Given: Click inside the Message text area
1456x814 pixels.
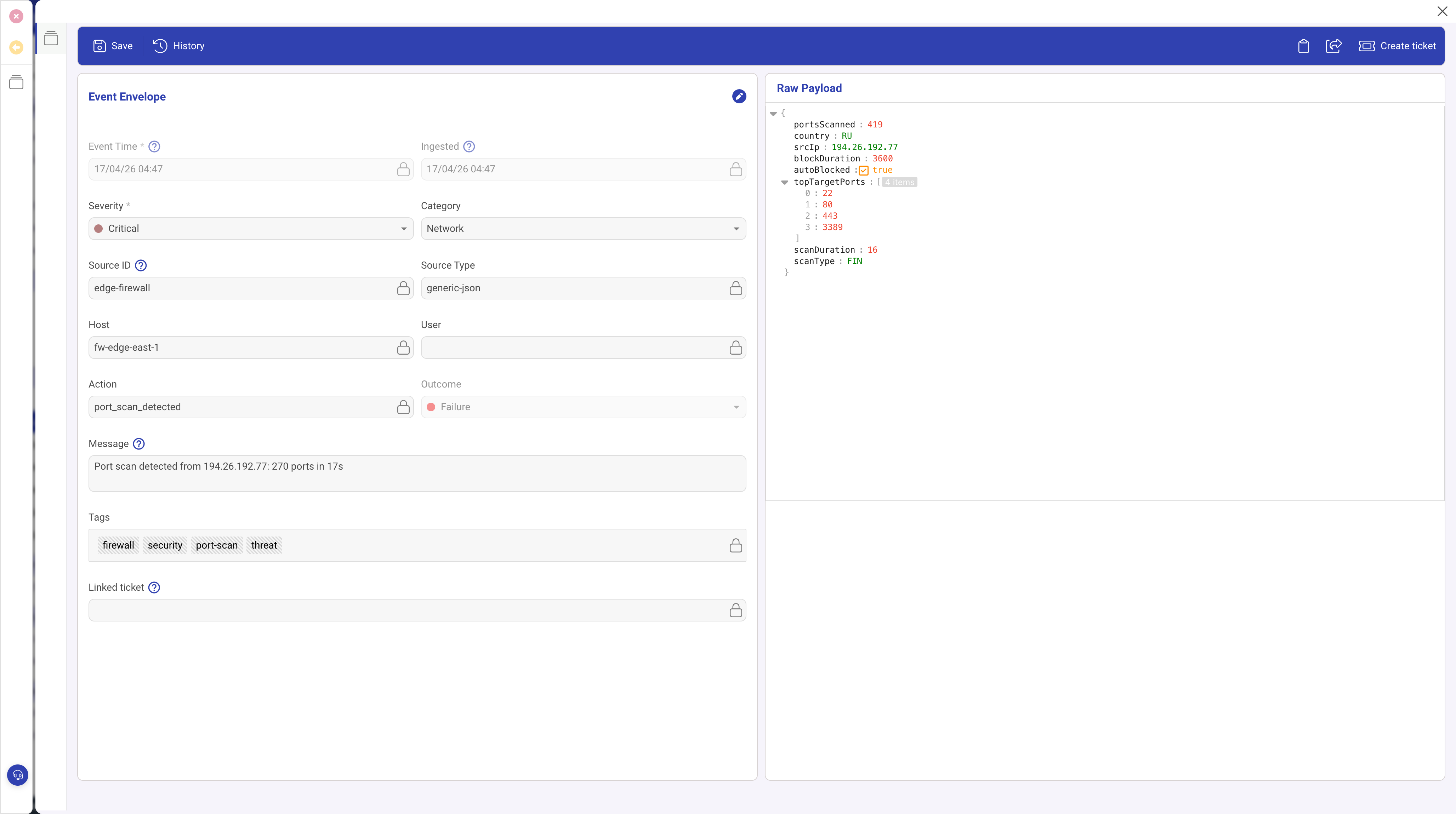Looking at the screenshot, I should pyautogui.click(x=416, y=474).
